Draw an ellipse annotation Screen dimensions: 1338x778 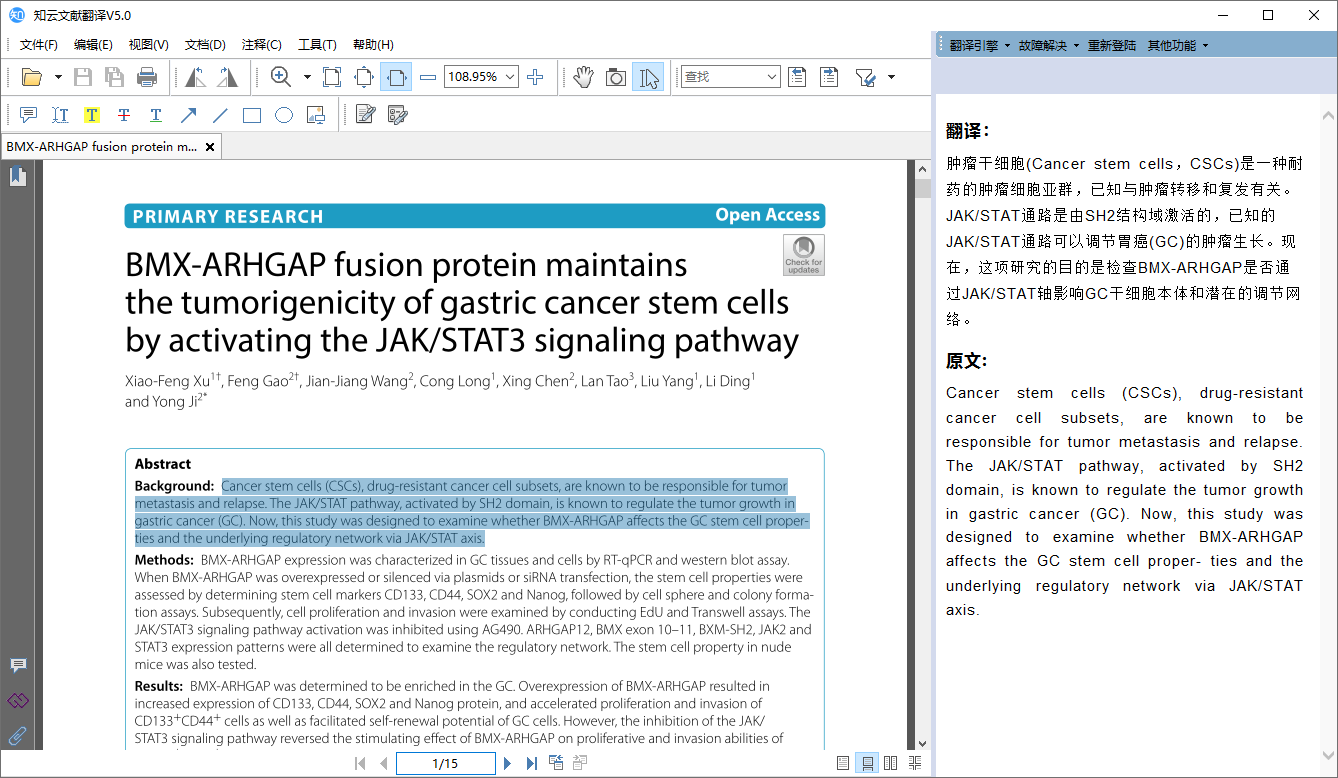(x=284, y=115)
